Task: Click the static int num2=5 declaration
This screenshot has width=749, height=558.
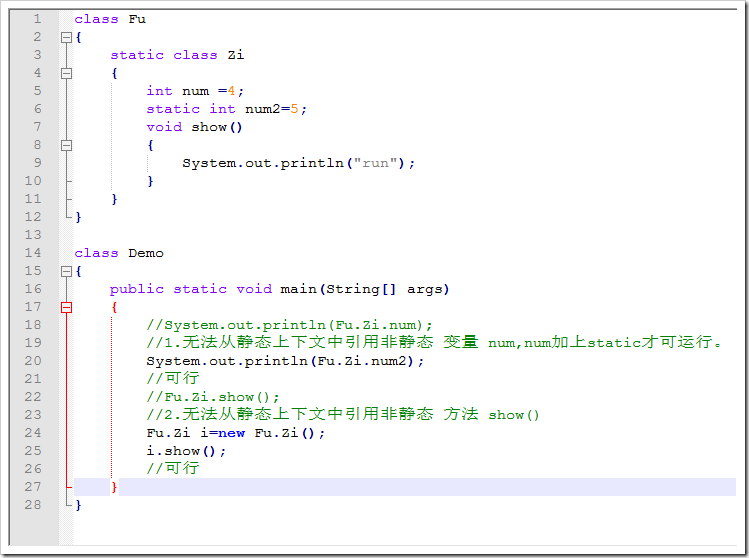Action: point(226,109)
